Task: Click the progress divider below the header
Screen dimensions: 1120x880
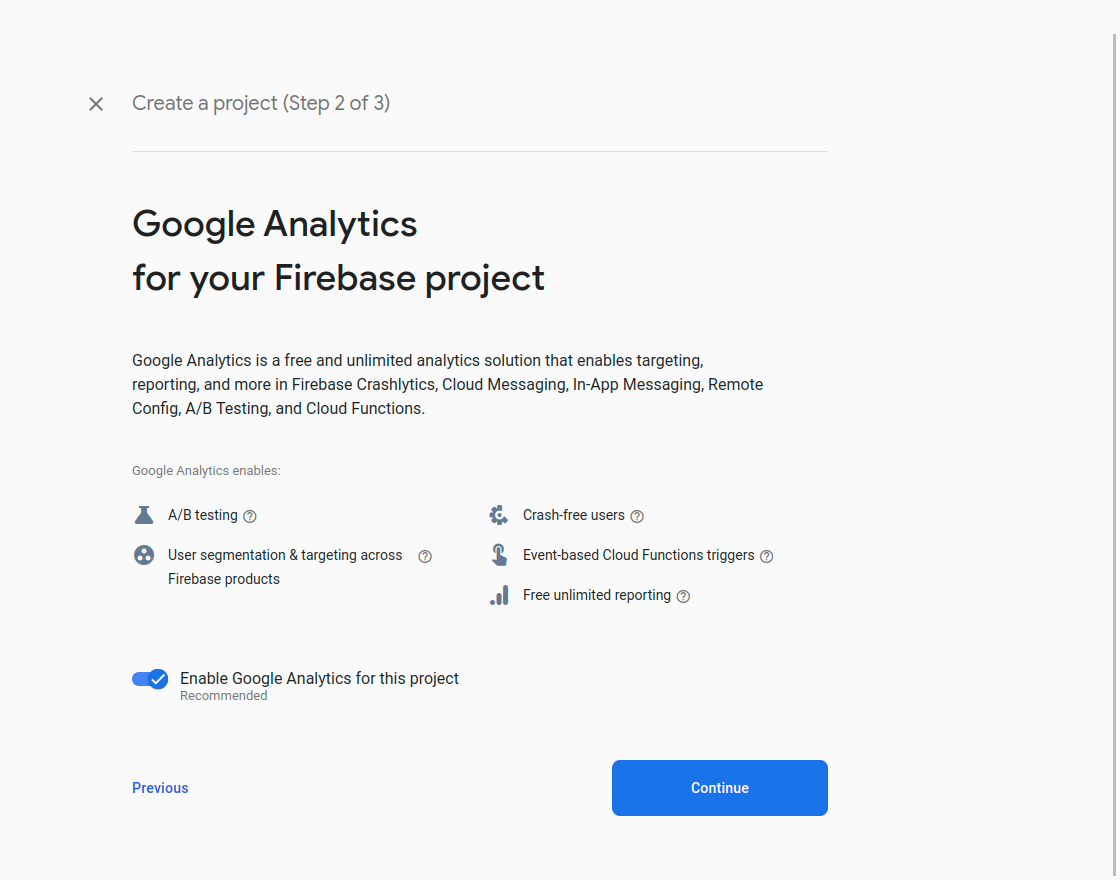Action: click(x=479, y=150)
